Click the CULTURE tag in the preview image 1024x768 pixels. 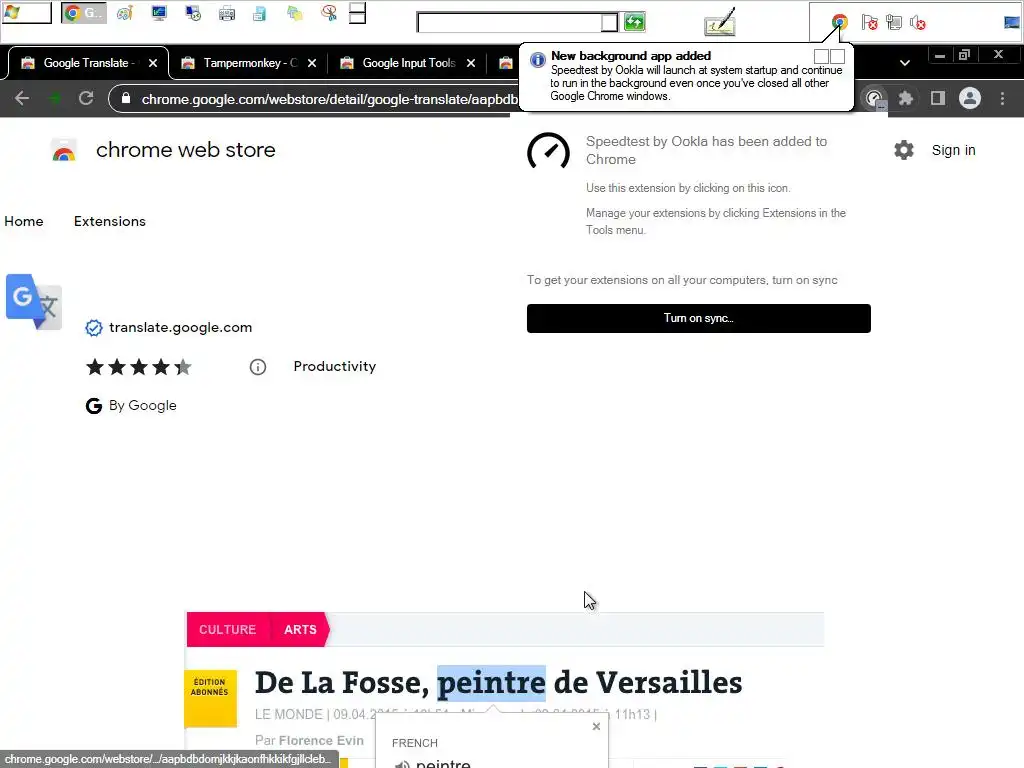click(x=227, y=630)
